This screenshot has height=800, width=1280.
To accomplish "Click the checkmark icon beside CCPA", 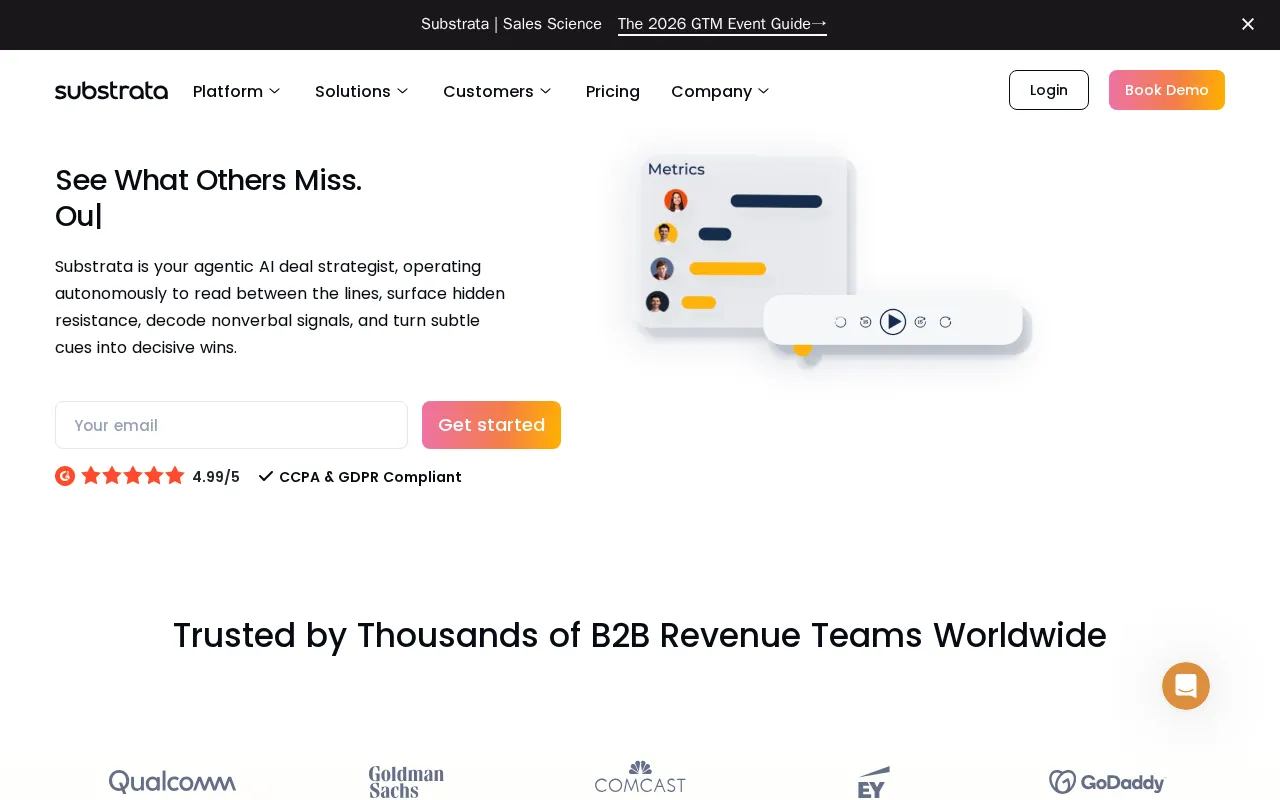I will 266,477.
